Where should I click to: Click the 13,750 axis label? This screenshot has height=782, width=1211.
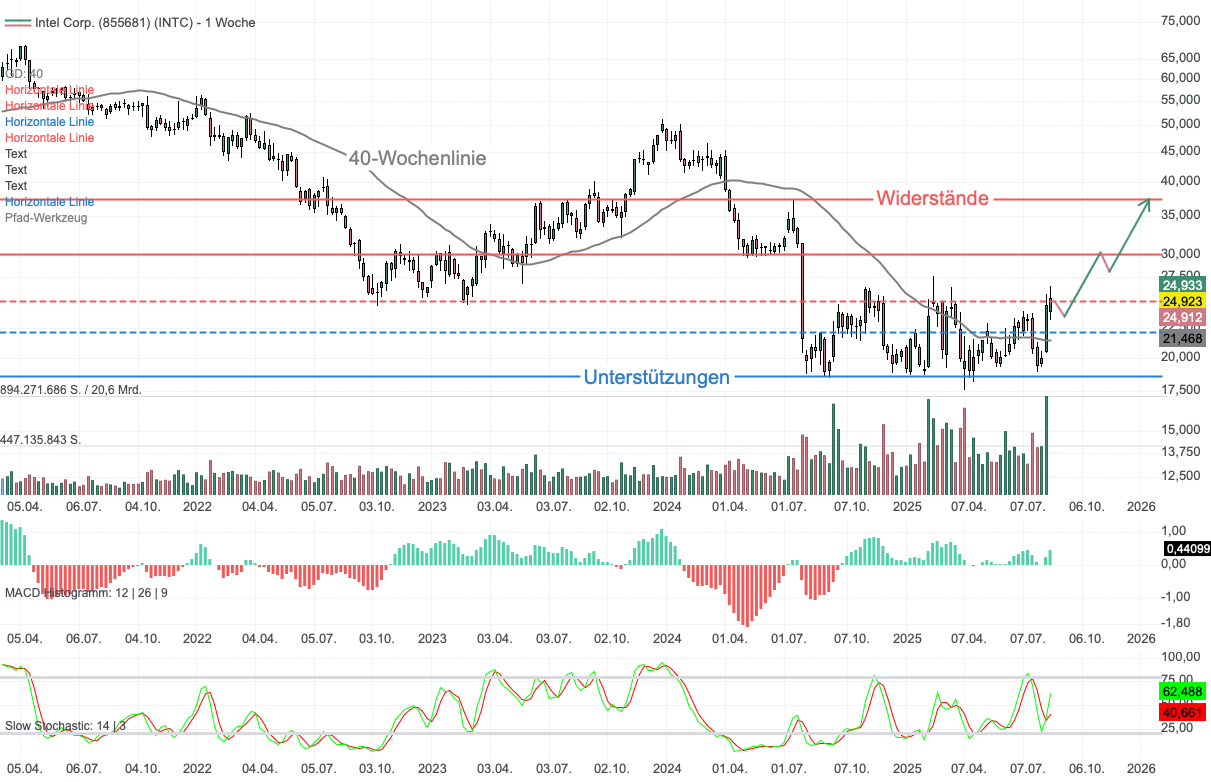pyautogui.click(x=1180, y=451)
